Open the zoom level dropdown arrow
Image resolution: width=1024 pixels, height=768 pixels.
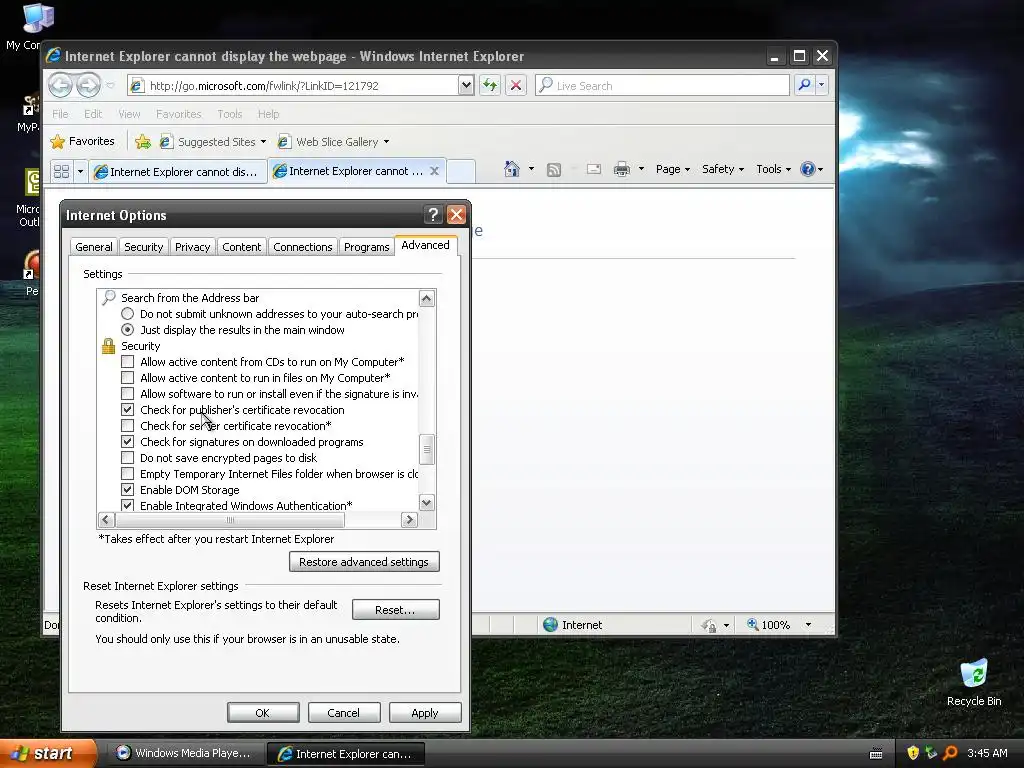[x=808, y=625]
